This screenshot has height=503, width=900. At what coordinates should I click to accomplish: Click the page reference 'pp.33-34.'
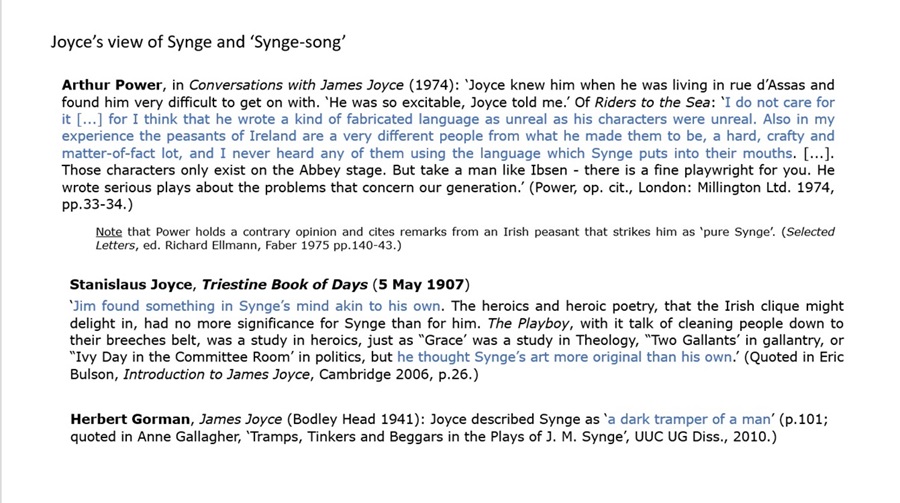[94, 204]
